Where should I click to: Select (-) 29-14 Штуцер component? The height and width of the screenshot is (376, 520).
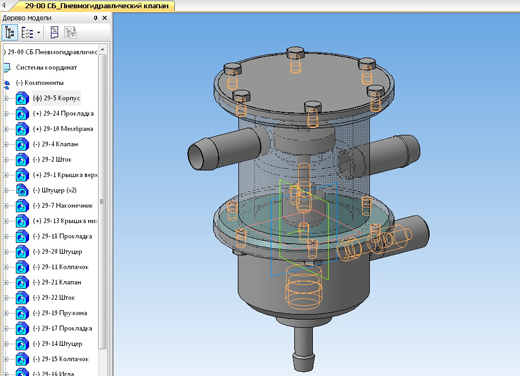(57, 343)
